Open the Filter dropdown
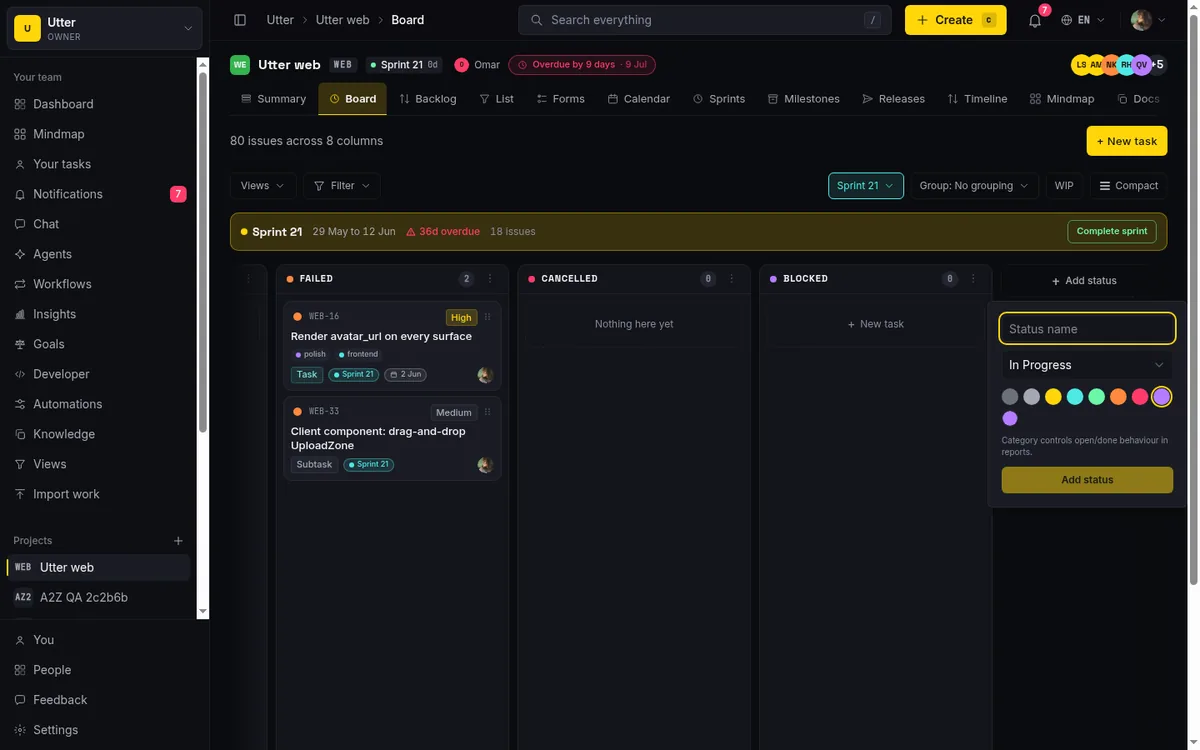Screen dimensions: 1200x750 tap(342, 186)
